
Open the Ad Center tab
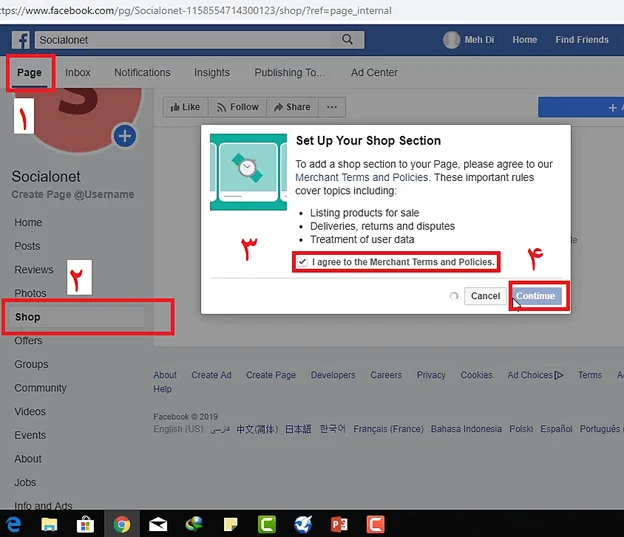[x=374, y=73]
